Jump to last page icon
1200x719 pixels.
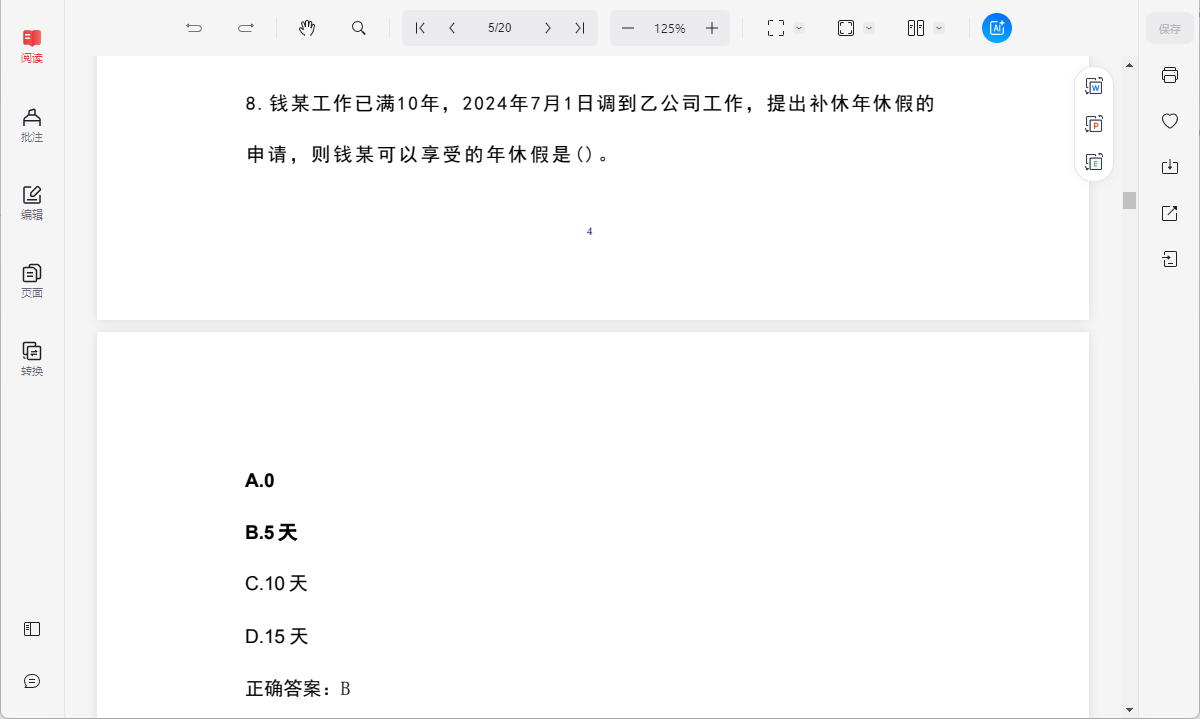[x=579, y=28]
